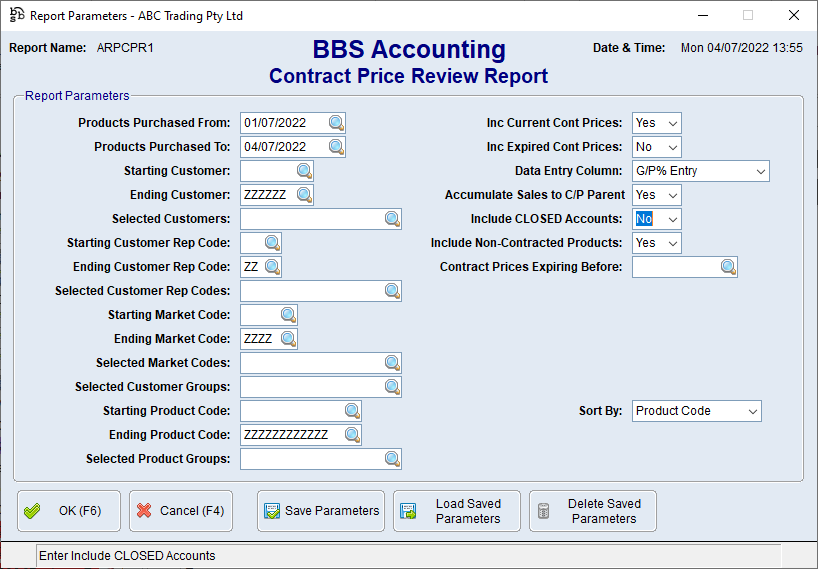This screenshot has height=569, width=818.
Task: Click lookup icon beside Products Purchased From
Action: pos(336,123)
